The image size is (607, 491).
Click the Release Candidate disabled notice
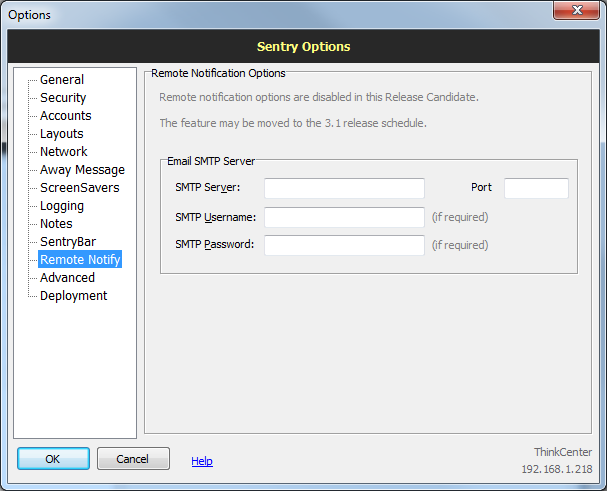coord(319,97)
